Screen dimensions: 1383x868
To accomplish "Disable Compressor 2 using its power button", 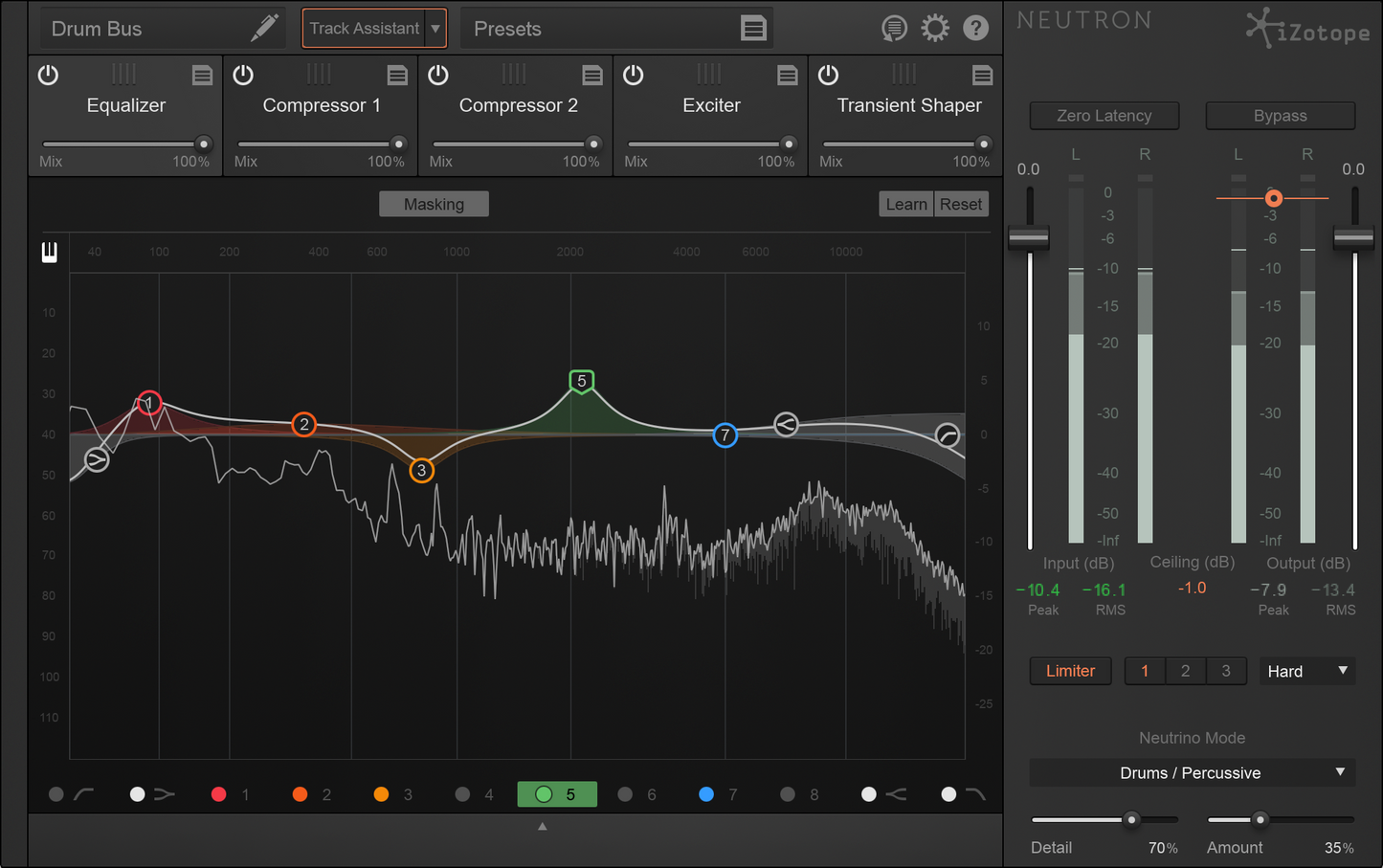I will tap(438, 75).
